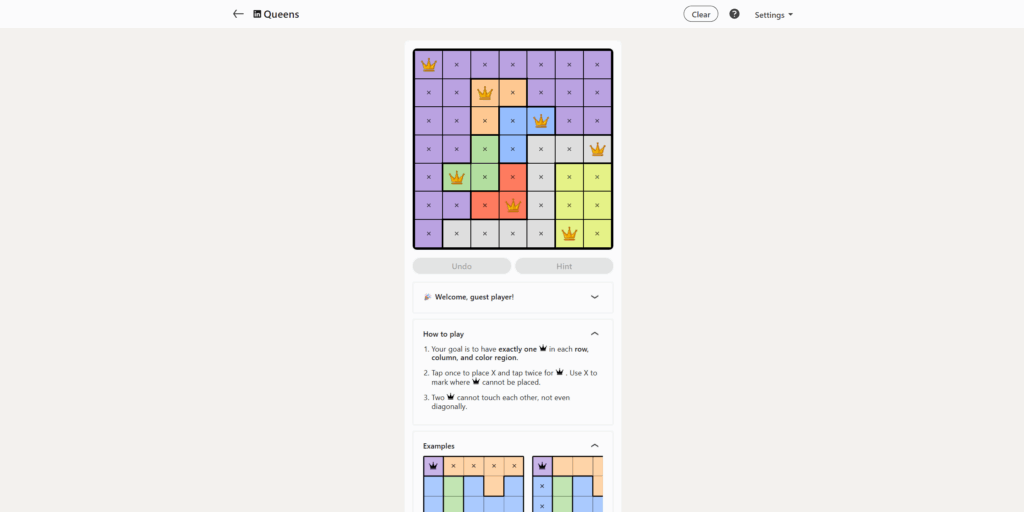Open the help question mark icon

734,14
